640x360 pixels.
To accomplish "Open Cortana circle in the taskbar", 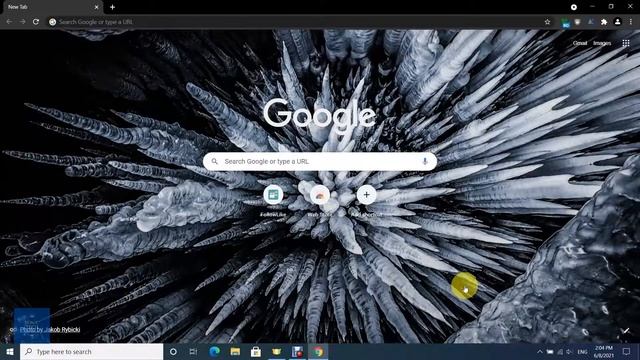I will point(173,351).
